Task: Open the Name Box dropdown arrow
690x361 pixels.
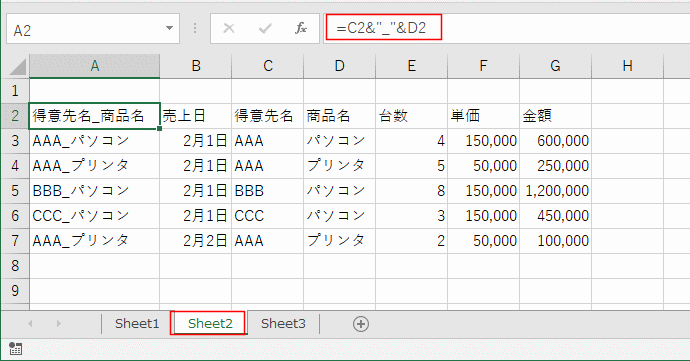Action: coord(169,28)
